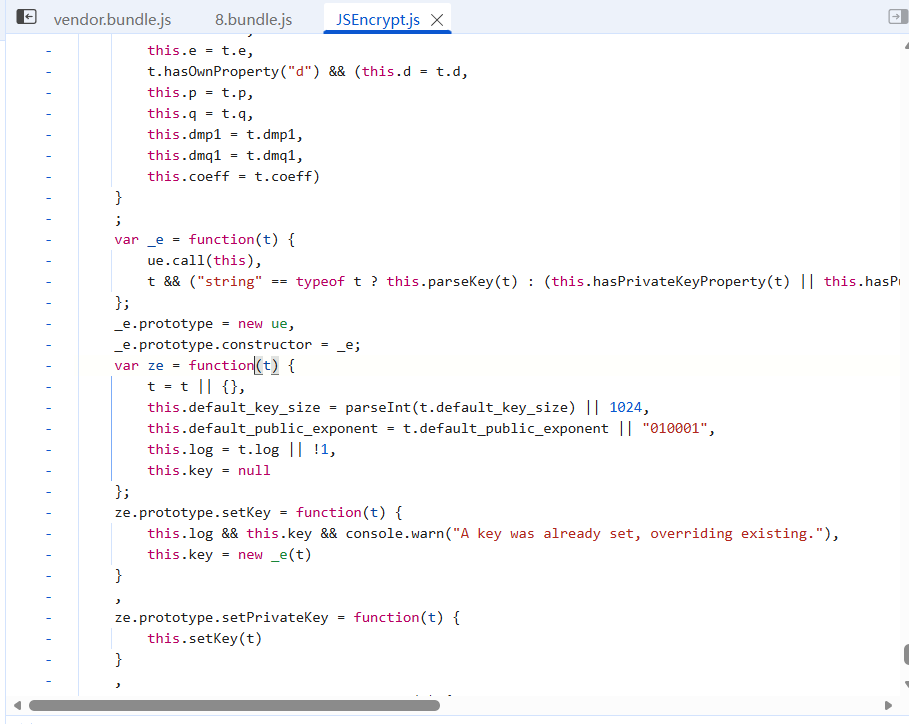Screen dimensions: 909x724
Task: Click the horizontal scrollbar left arrow
Action: [17, 705]
